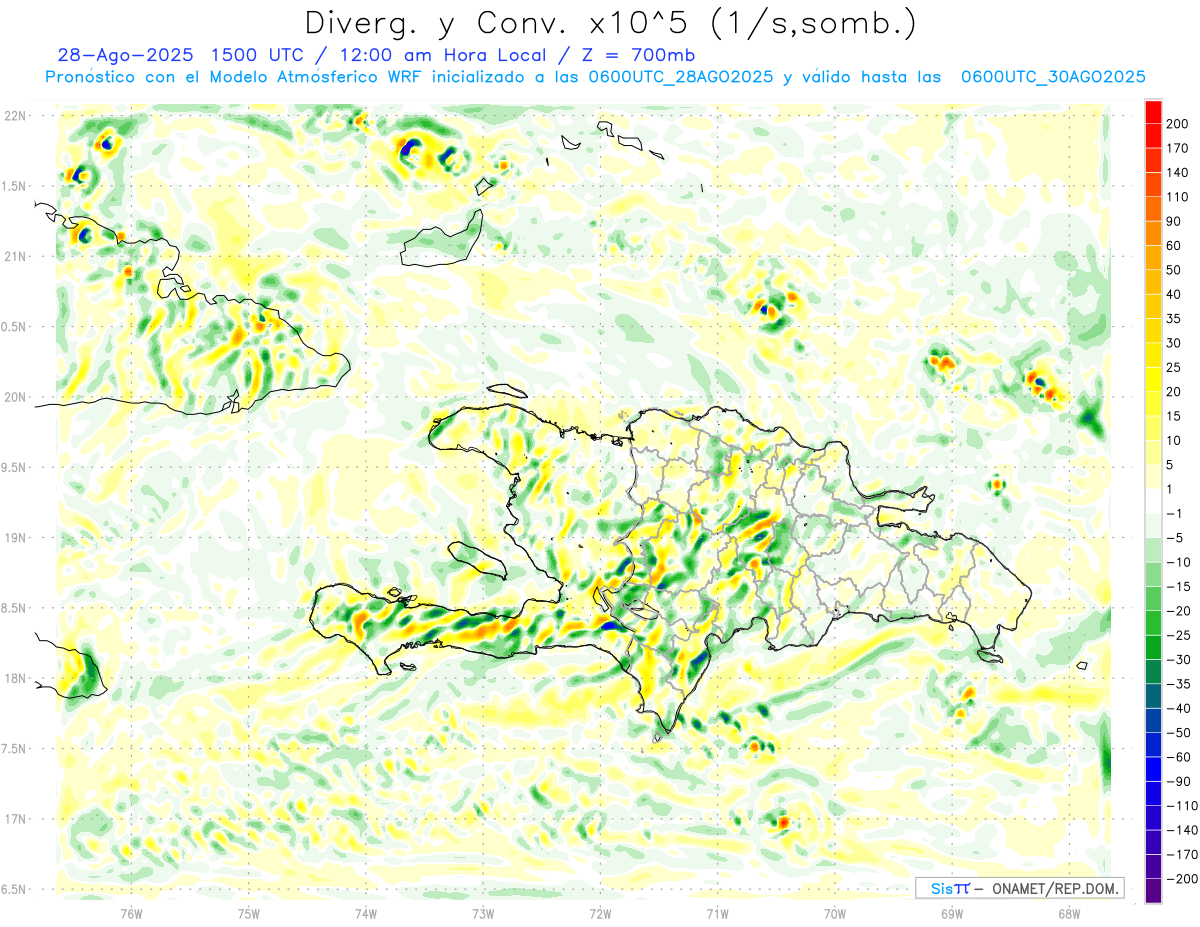Click the "20N" latitude label
This screenshot has width=1200, height=927.
(x=15, y=397)
